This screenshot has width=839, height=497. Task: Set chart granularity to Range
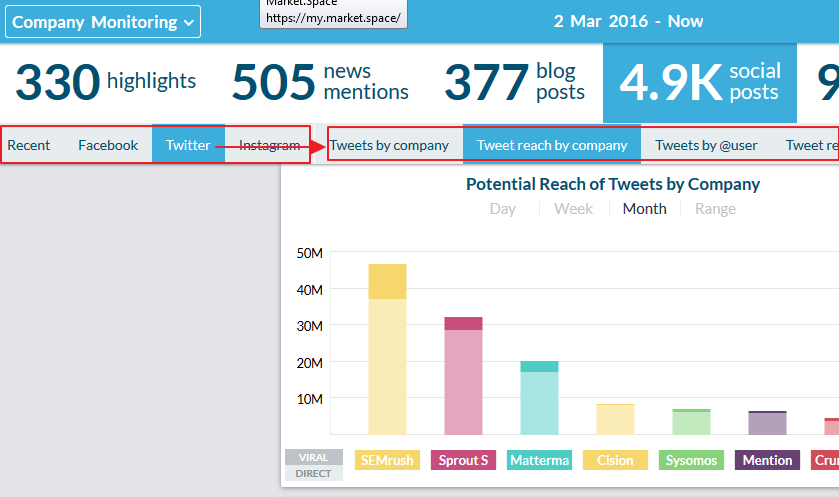(x=715, y=209)
